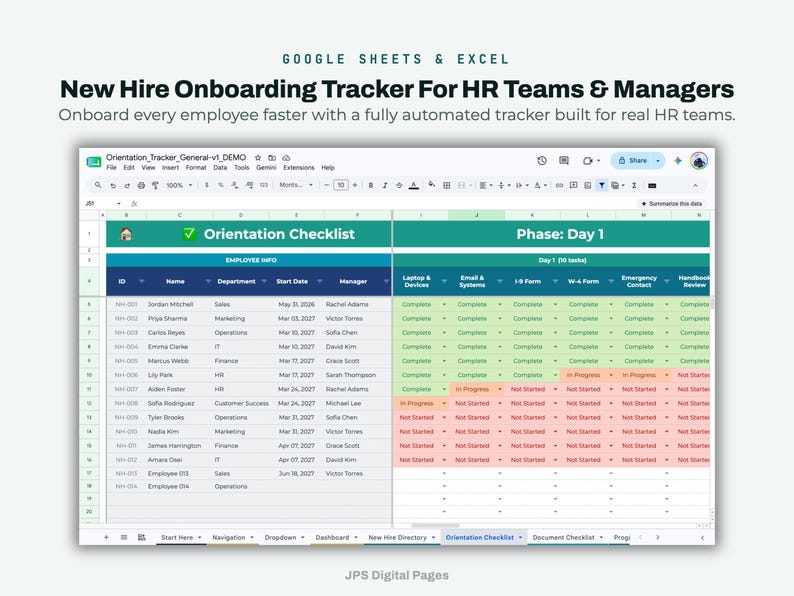Open the Data menu
Viewport: 794px width, 596px height.
click(x=220, y=168)
